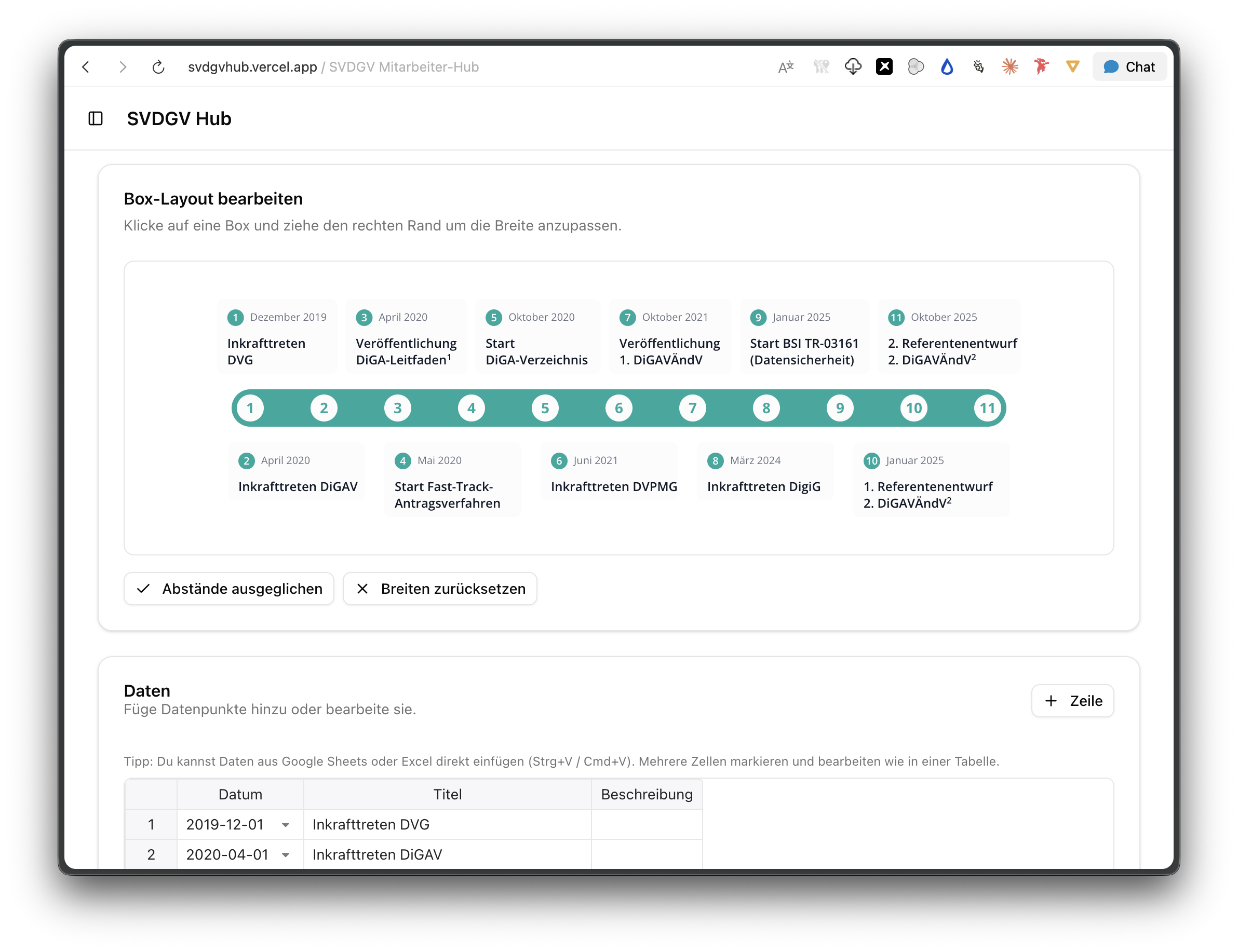Click the Titel column header
The image size is (1238, 952).
click(x=447, y=795)
